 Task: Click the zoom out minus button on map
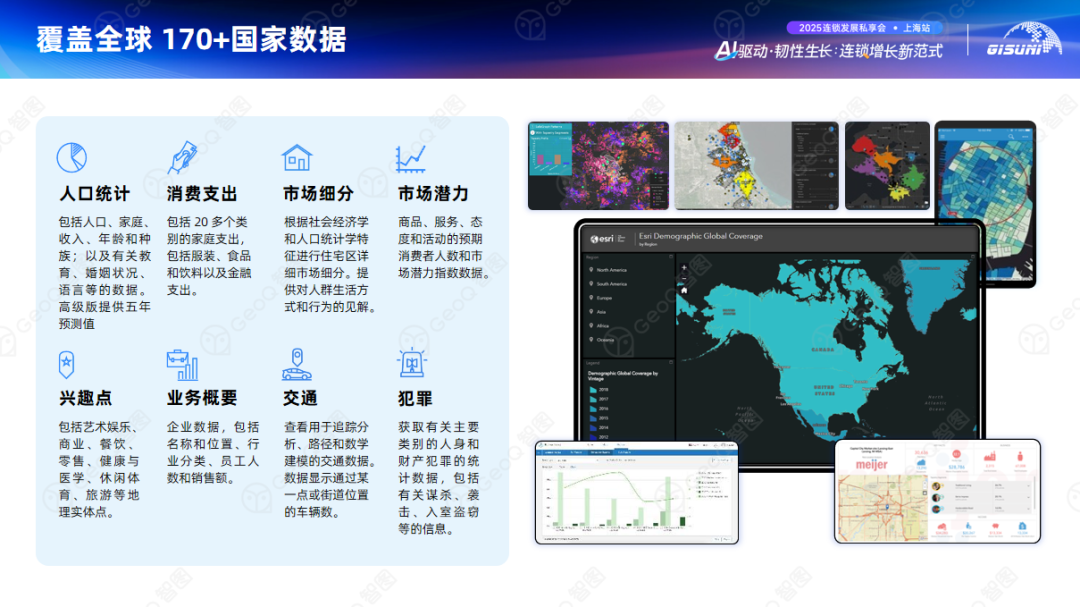684,278
